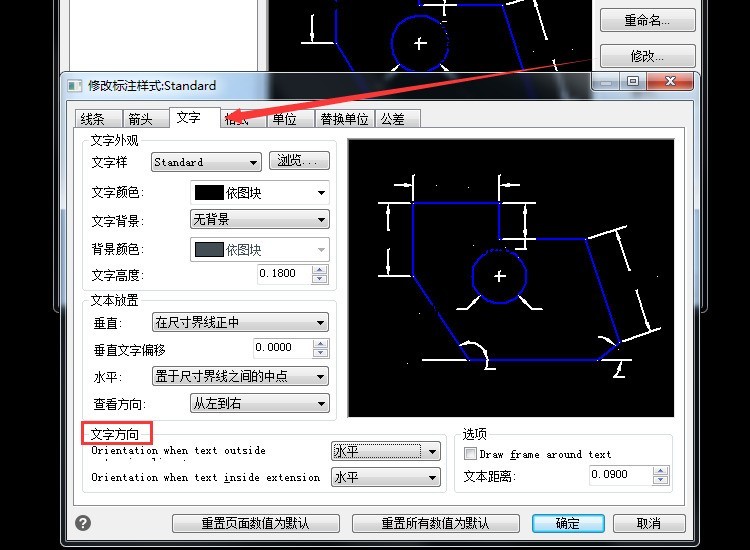The width and height of the screenshot is (750, 550).
Task: Open the 查看方向 从左到右 dropdown
Action: 260,403
